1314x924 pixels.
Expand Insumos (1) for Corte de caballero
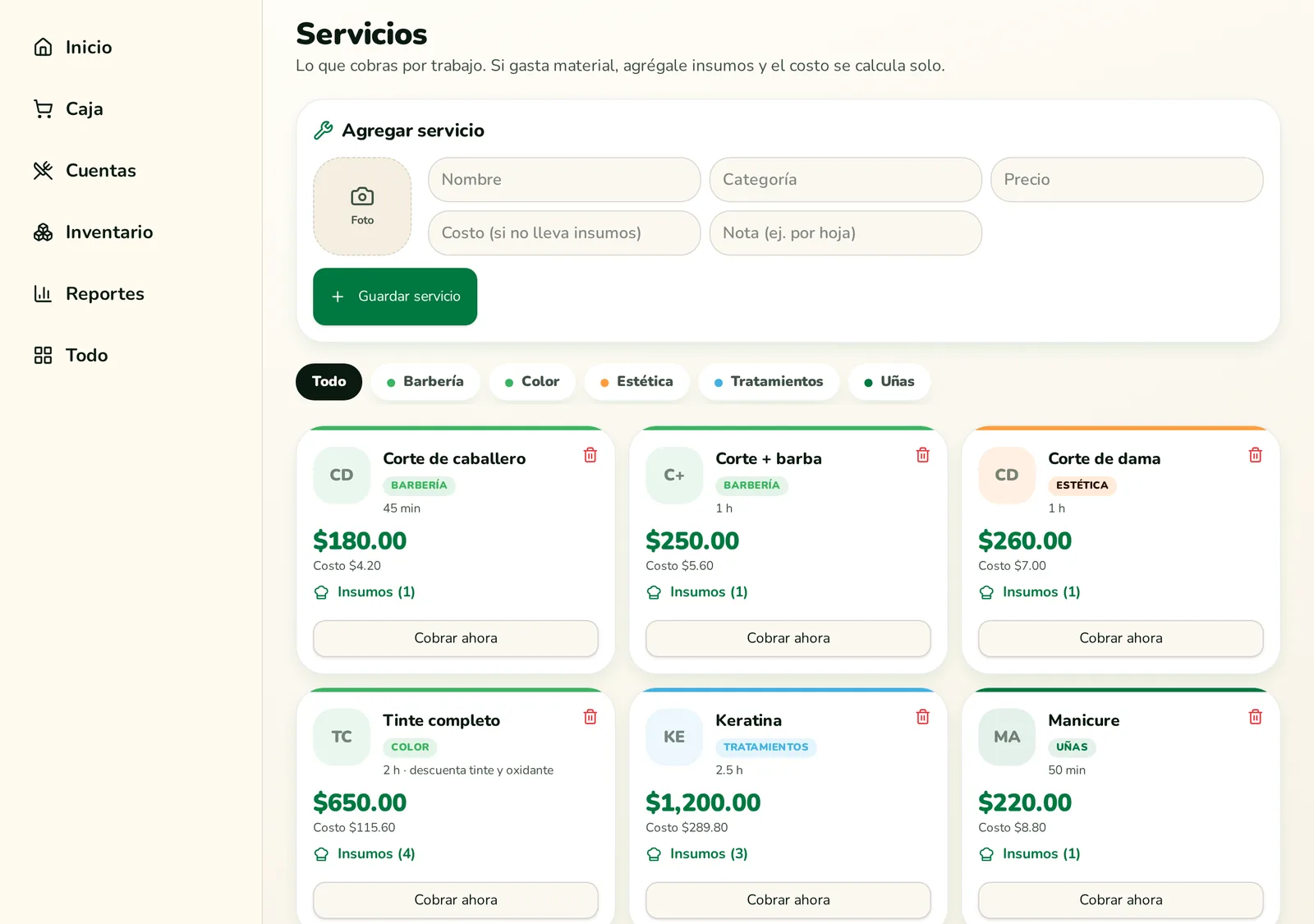coord(365,592)
